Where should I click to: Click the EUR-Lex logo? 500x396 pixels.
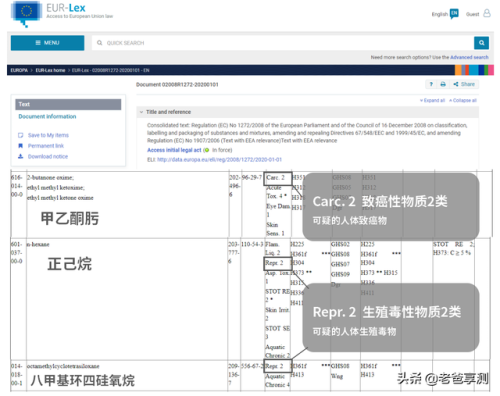(62, 13)
